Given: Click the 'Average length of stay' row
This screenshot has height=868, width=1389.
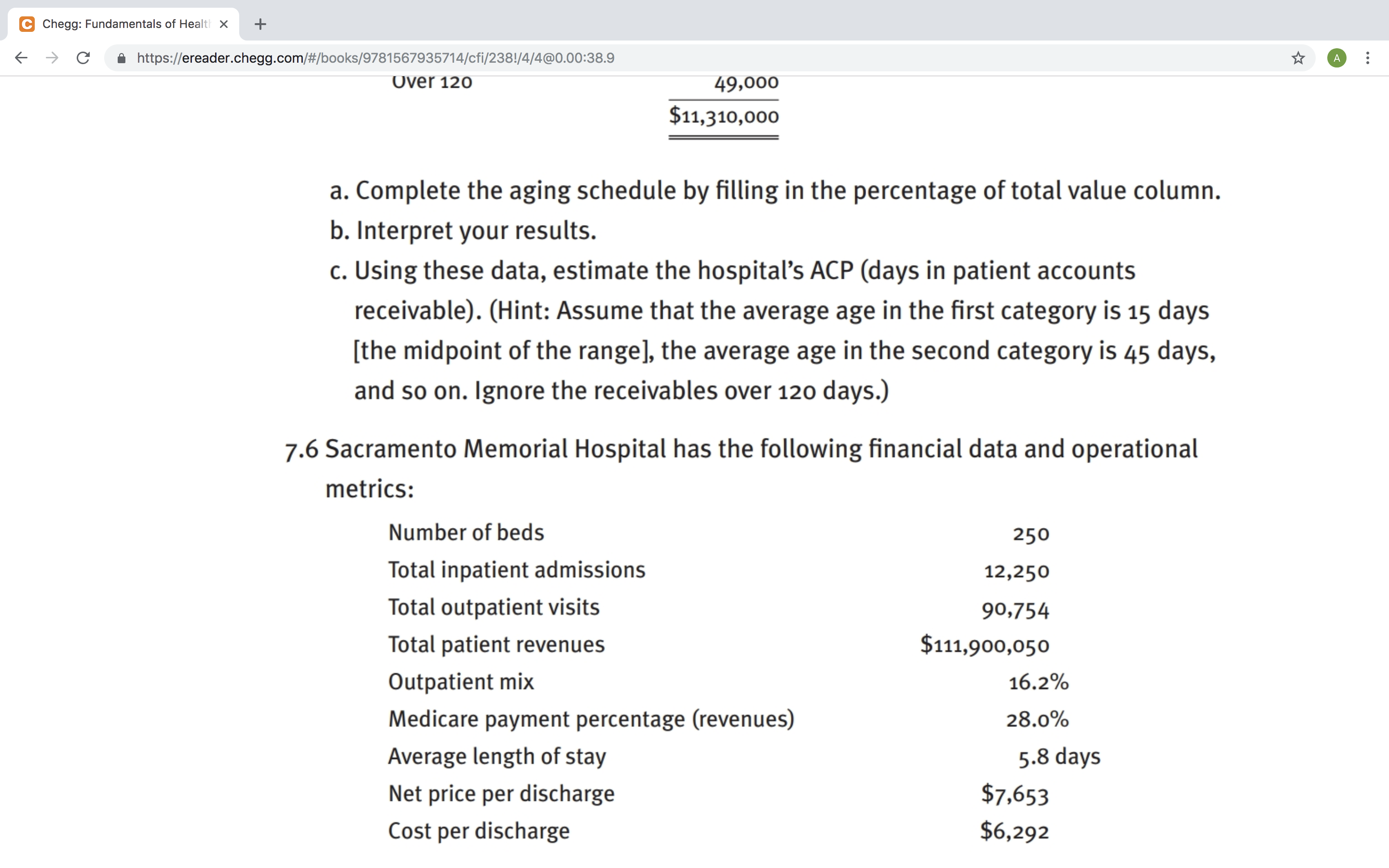Looking at the screenshot, I should point(744,757).
